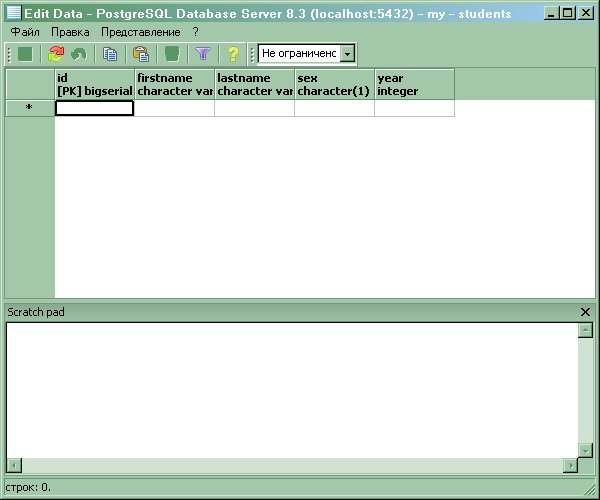Click the empty firstname cell
The width and height of the screenshot is (600, 500).
(x=174, y=108)
